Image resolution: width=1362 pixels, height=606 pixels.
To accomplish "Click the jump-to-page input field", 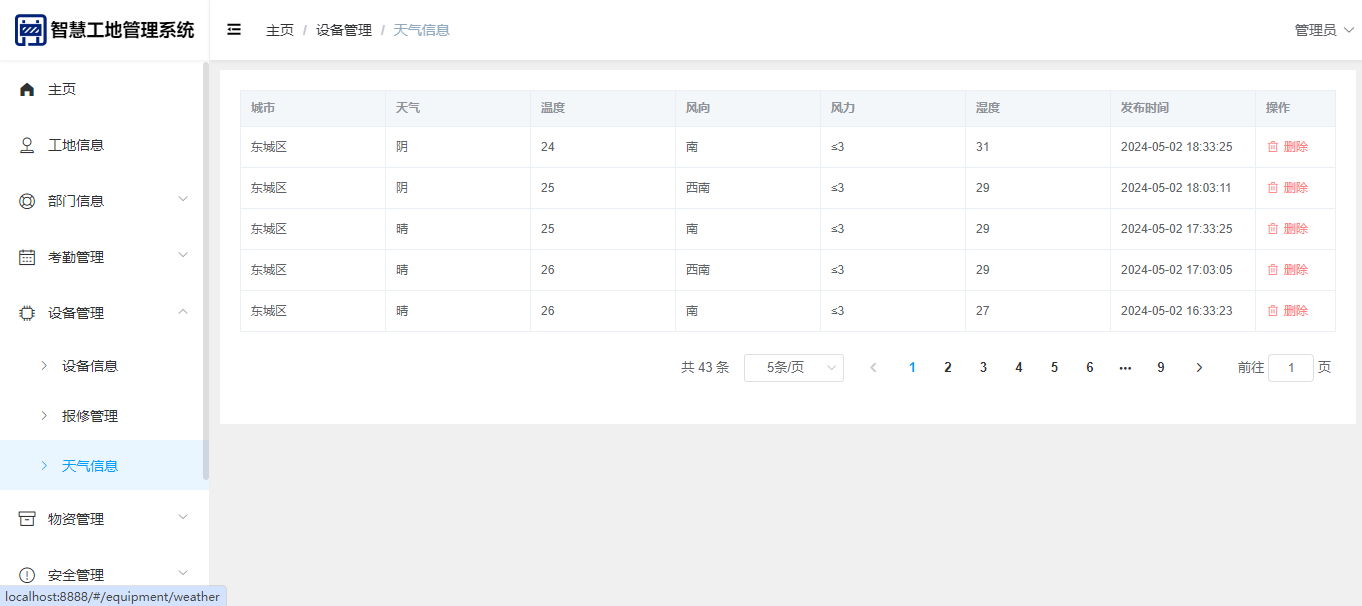I will (1290, 368).
